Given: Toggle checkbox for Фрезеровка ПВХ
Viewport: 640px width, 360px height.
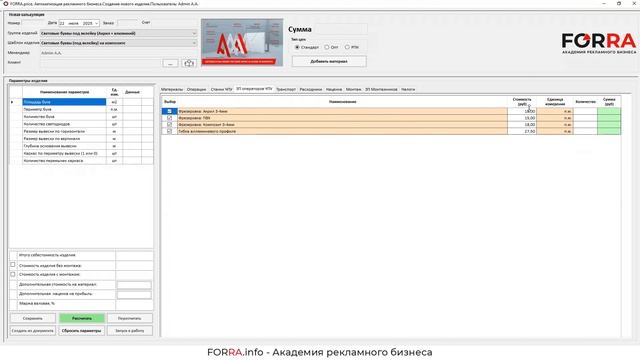Looking at the screenshot, I should [169, 118].
